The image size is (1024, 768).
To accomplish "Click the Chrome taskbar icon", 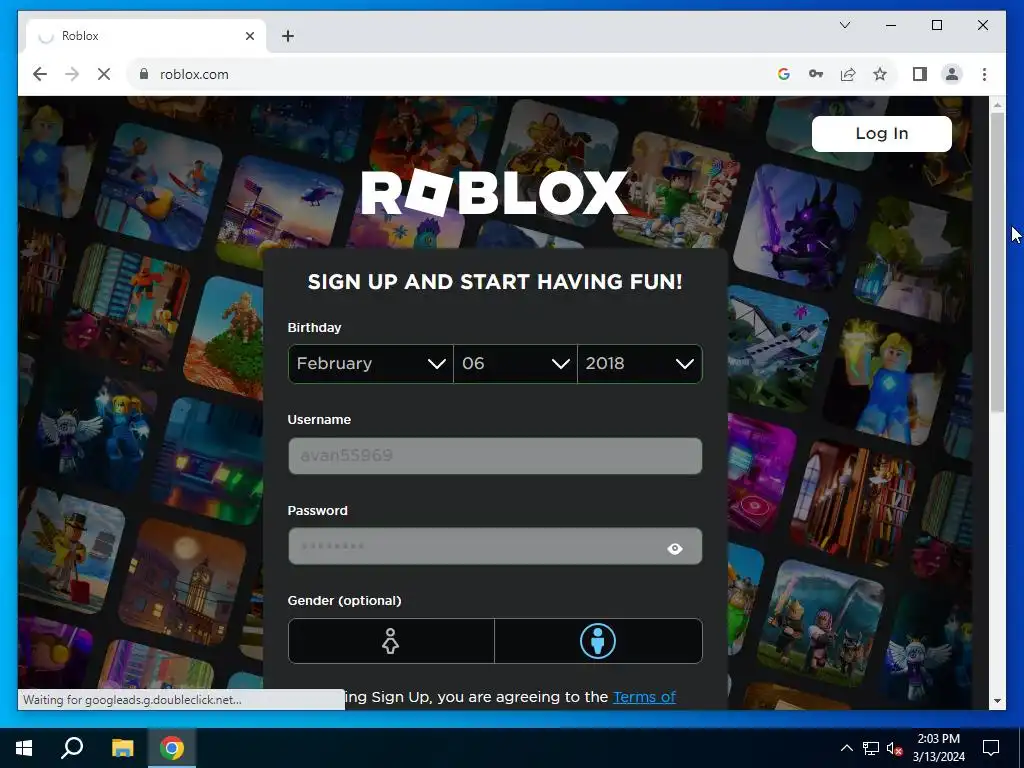I will (x=172, y=748).
